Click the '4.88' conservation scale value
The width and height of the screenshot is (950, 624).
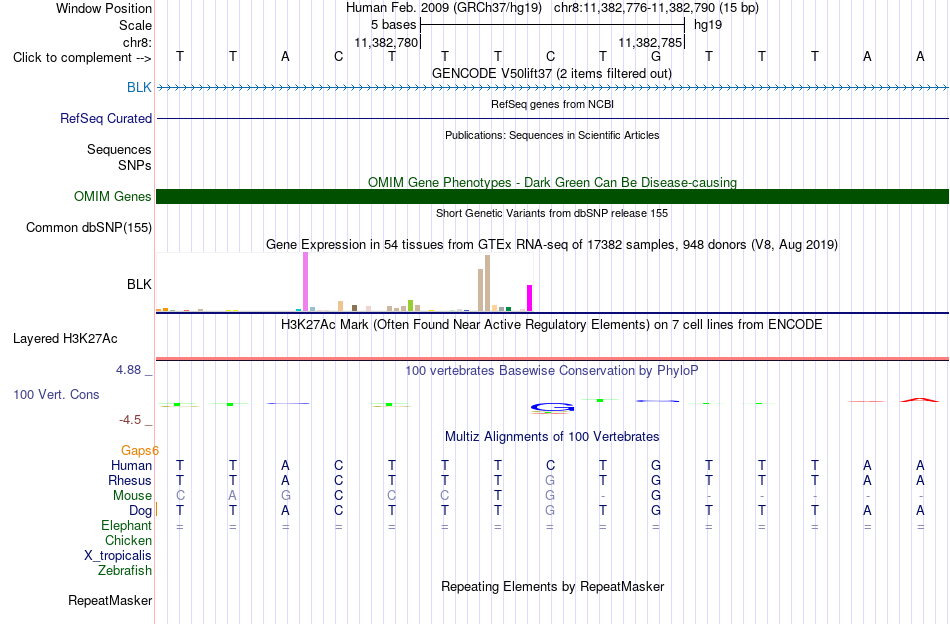coord(128,370)
